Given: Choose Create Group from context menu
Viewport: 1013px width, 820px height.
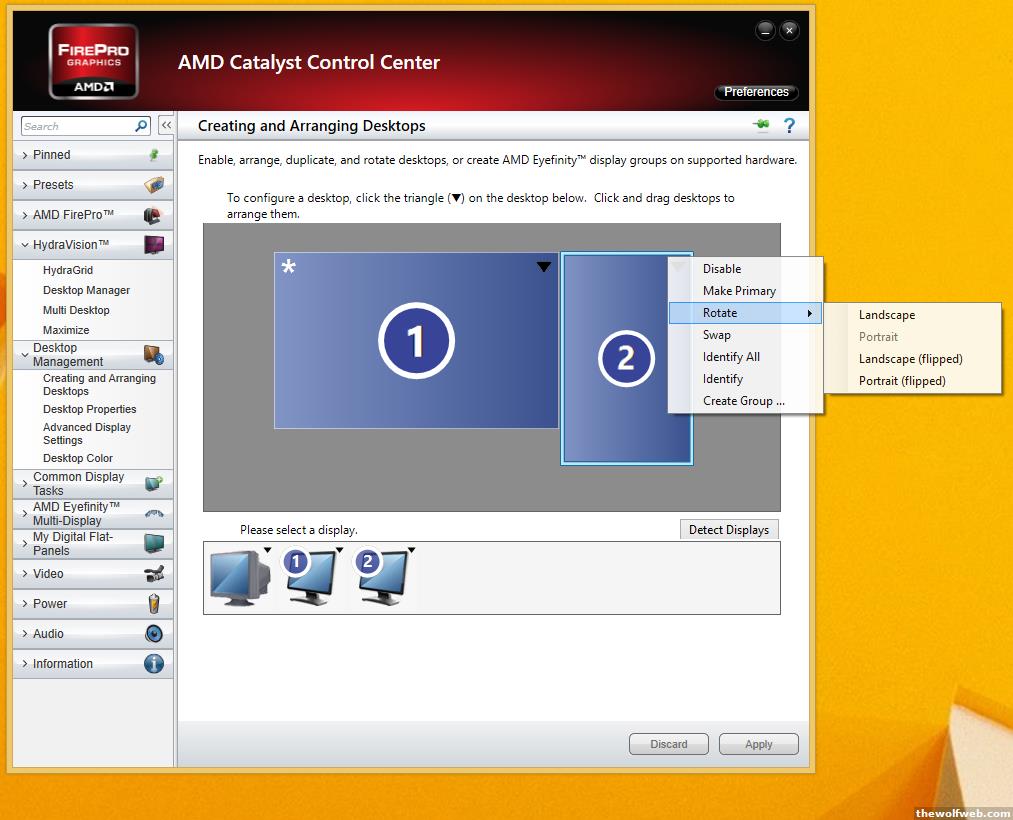Looking at the screenshot, I should coord(743,401).
